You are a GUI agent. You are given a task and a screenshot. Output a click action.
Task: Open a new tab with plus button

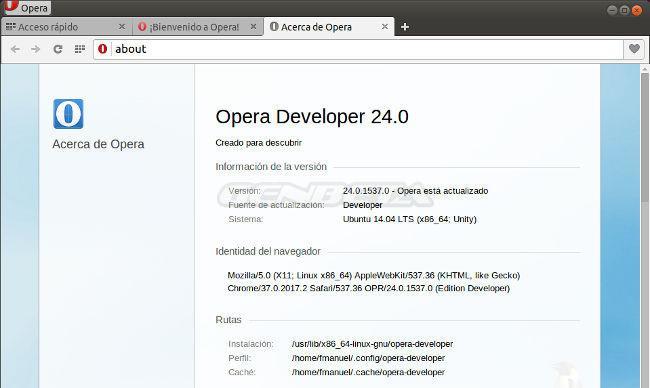pos(405,27)
